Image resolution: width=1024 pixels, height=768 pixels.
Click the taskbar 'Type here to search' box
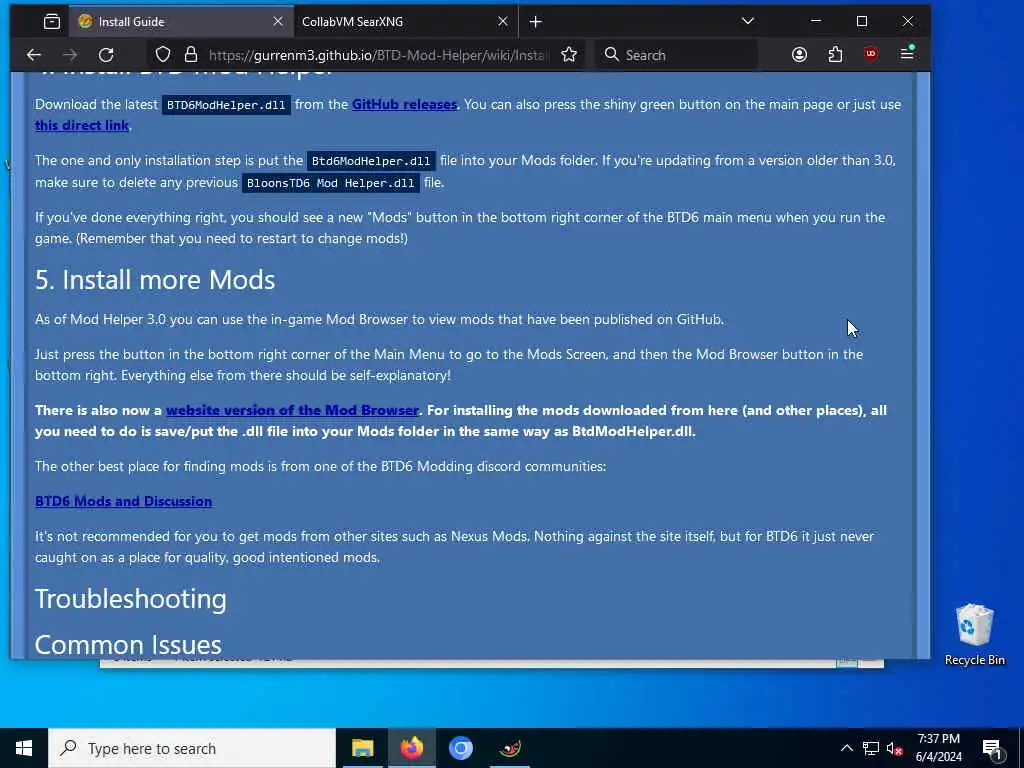pyautogui.click(x=191, y=748)
